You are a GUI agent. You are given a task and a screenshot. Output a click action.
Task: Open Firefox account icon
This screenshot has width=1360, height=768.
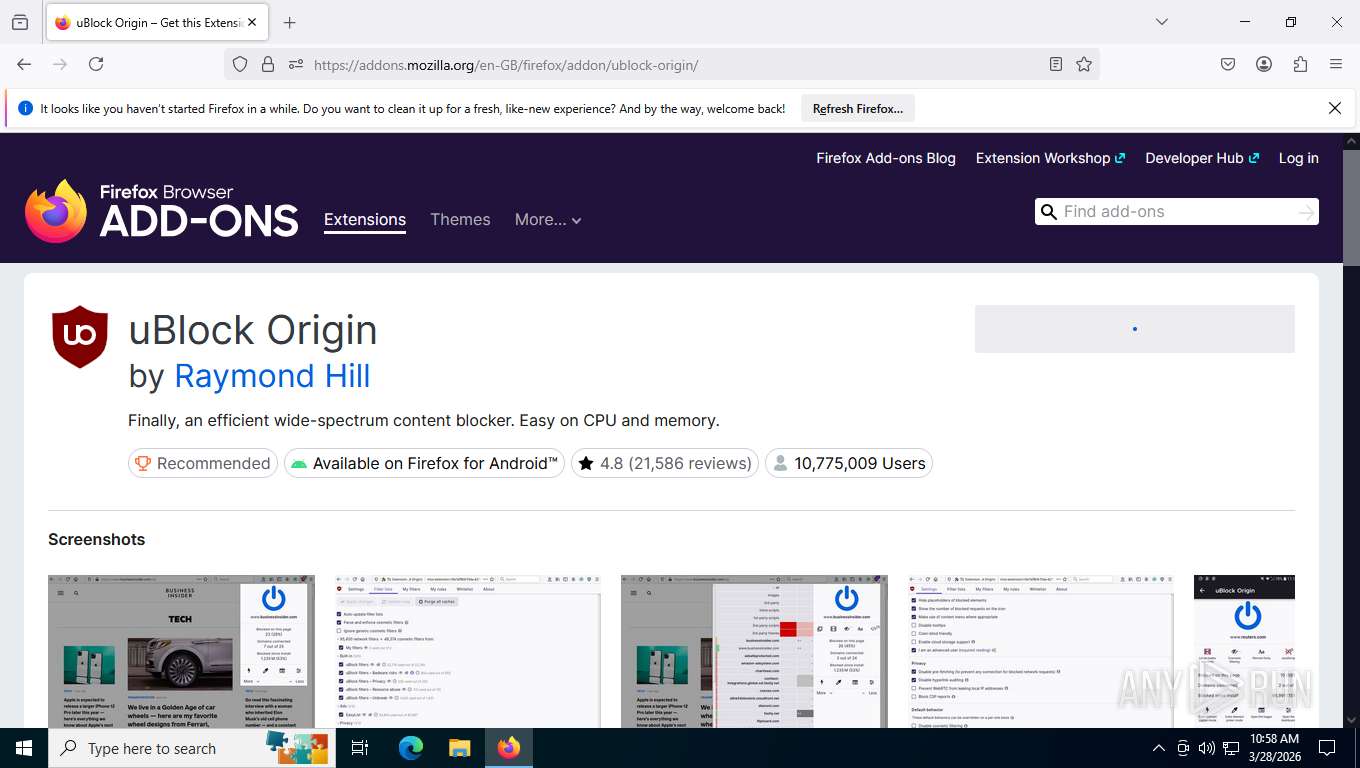pyautogui.click(x=1264, y=64)
